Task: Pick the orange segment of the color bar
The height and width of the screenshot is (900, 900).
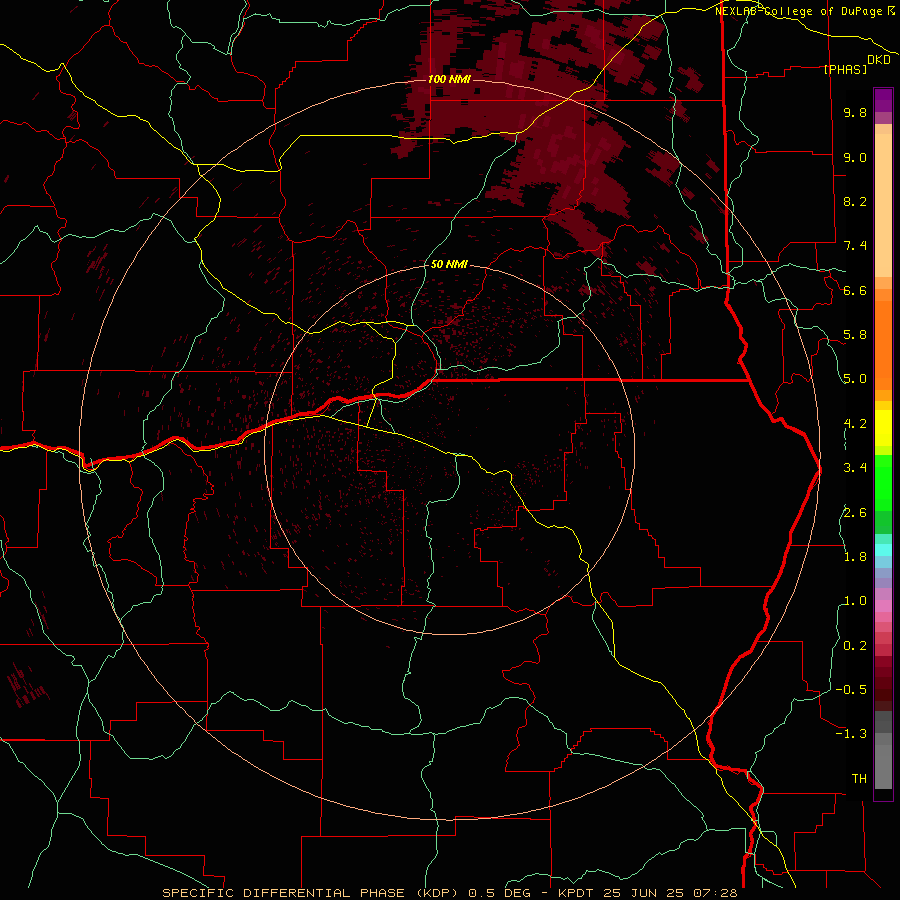Action: 883,346
